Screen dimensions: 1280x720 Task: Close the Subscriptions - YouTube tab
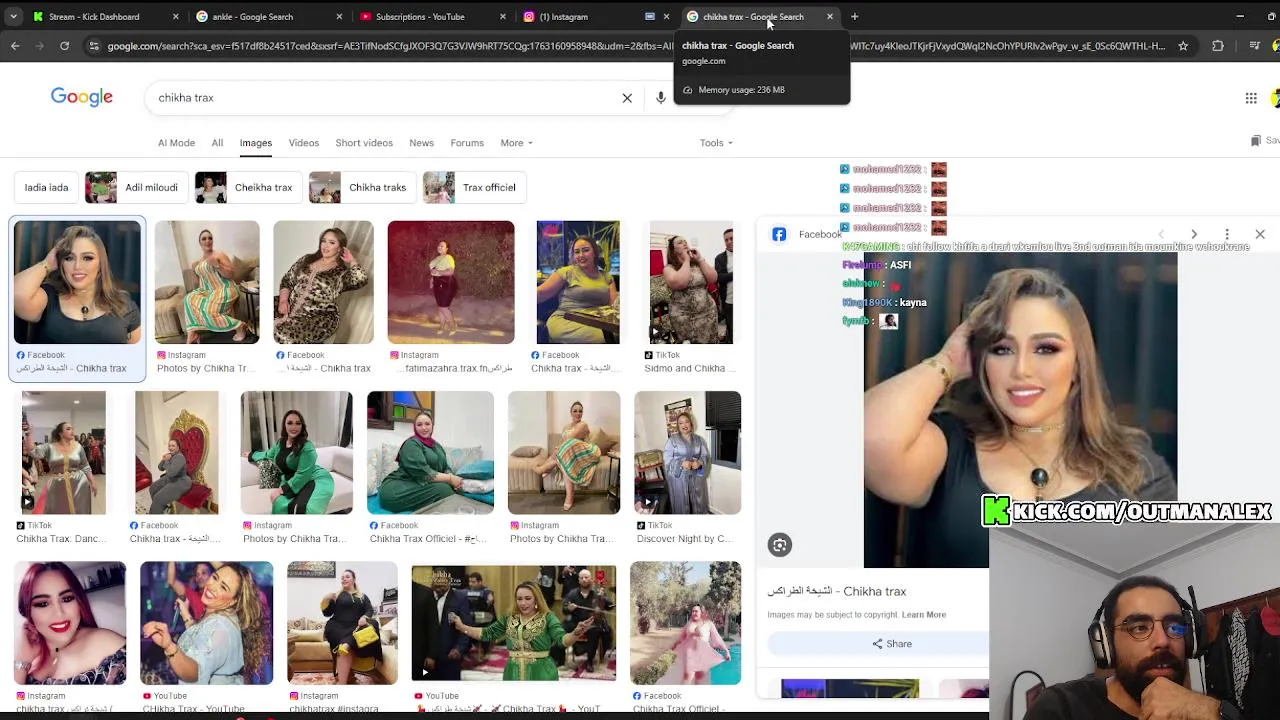pyautogui.click(x=502, y=16)
